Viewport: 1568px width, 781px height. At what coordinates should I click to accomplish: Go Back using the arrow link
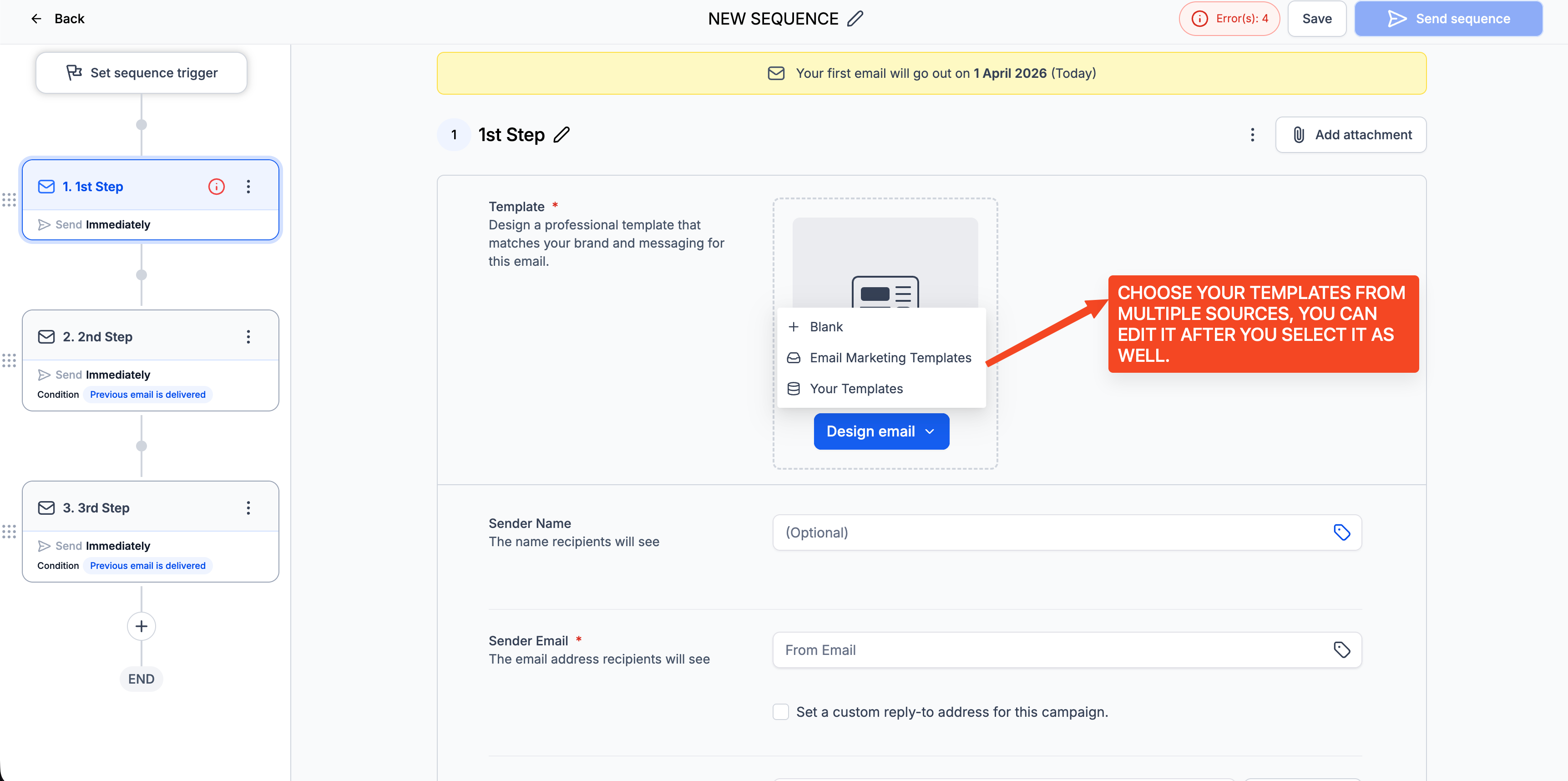pyautogui.click(x=57, y=19)
